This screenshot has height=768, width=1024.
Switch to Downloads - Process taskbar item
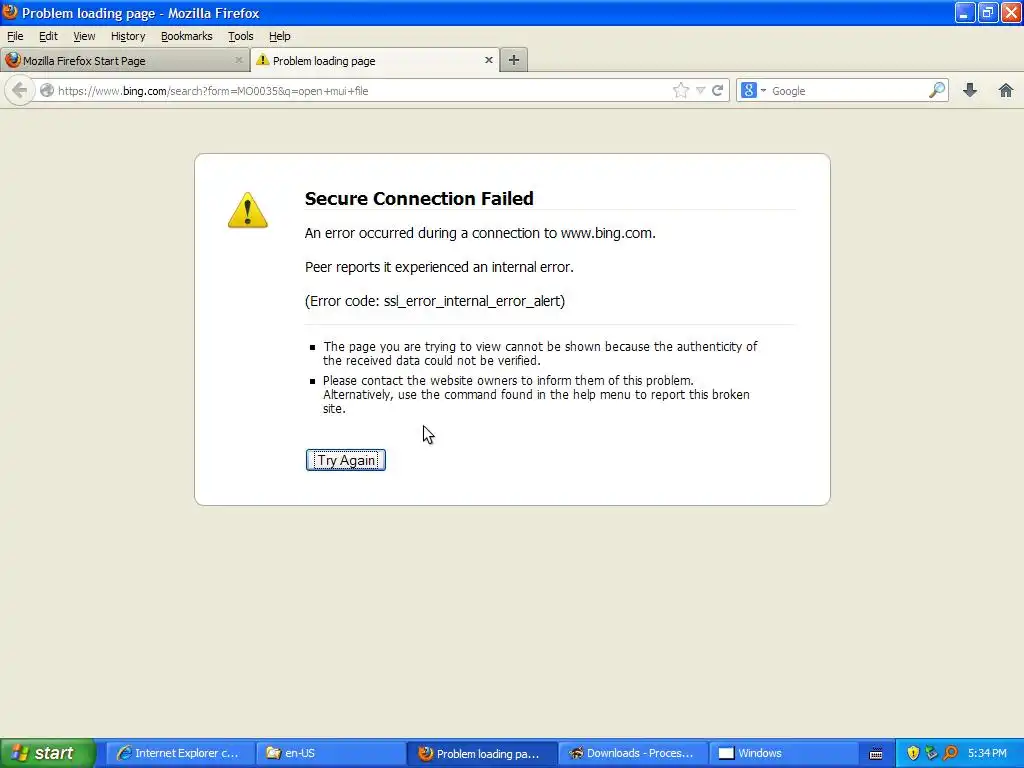tap(632, 753)
